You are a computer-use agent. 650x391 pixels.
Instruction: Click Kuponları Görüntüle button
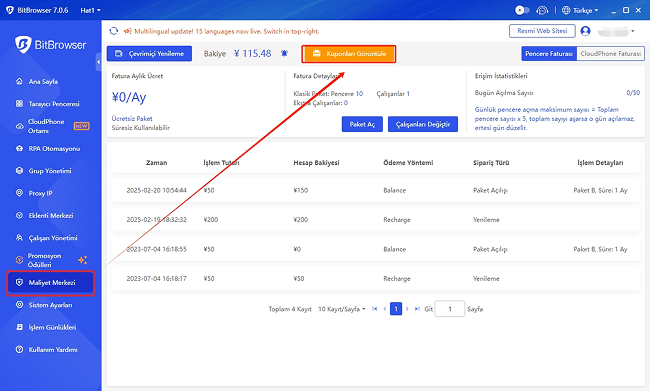(x=349, y=54)
